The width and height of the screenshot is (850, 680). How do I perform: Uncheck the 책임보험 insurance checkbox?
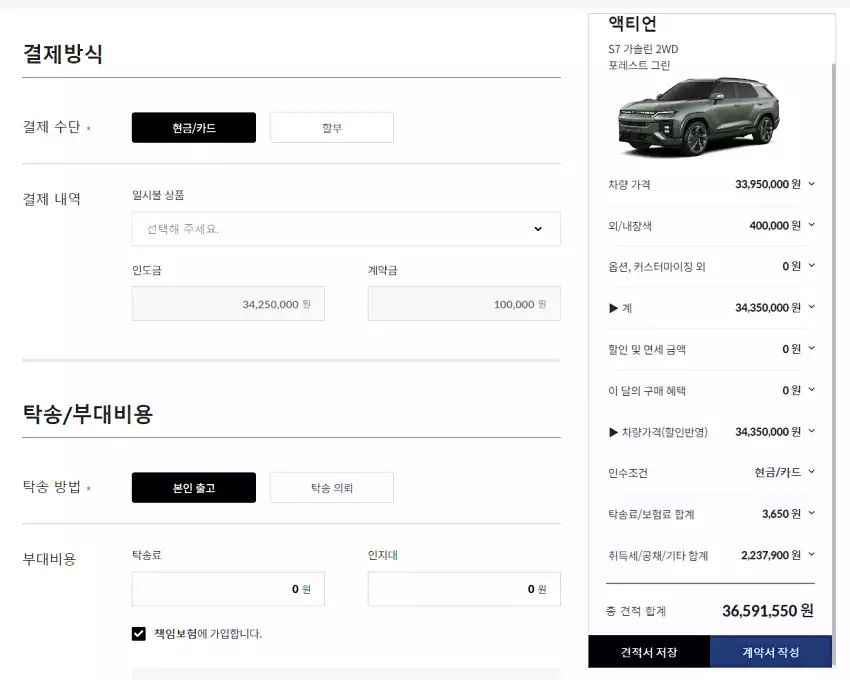(x=139, y=633)
